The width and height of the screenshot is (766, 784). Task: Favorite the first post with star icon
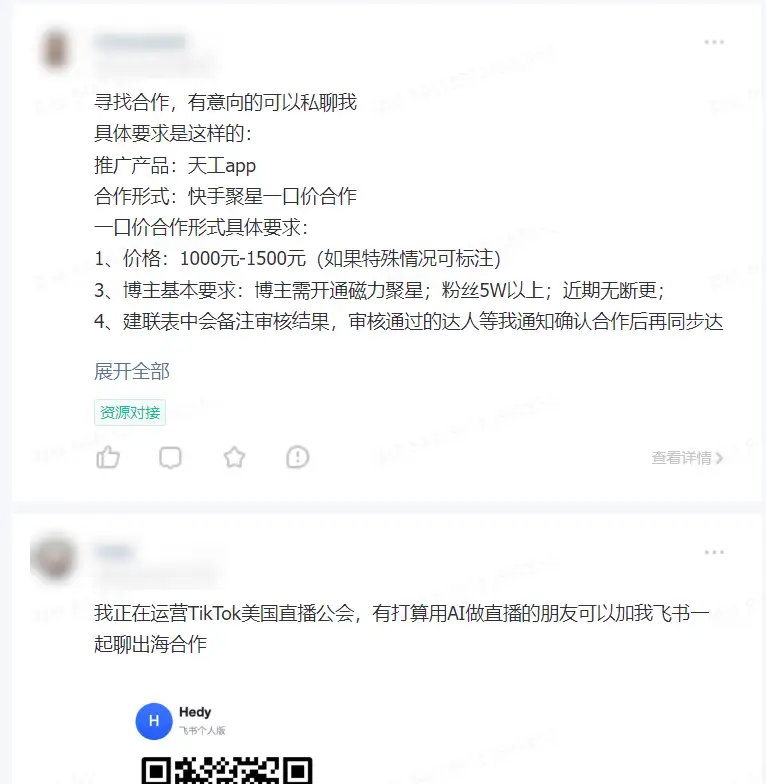pos(234,457)
